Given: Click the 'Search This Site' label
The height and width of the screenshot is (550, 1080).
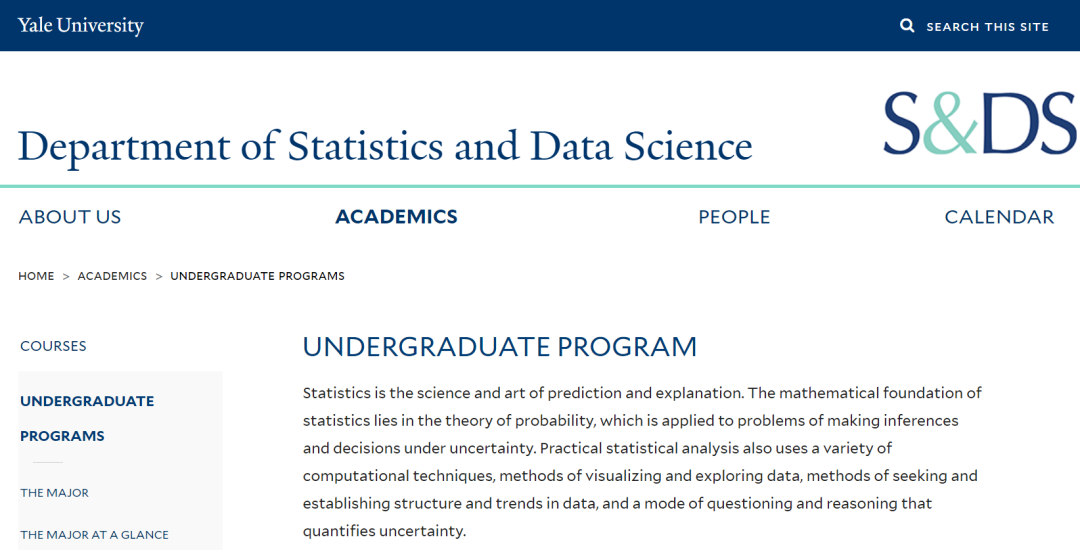Looking at the screenshot, I should 987,27.
